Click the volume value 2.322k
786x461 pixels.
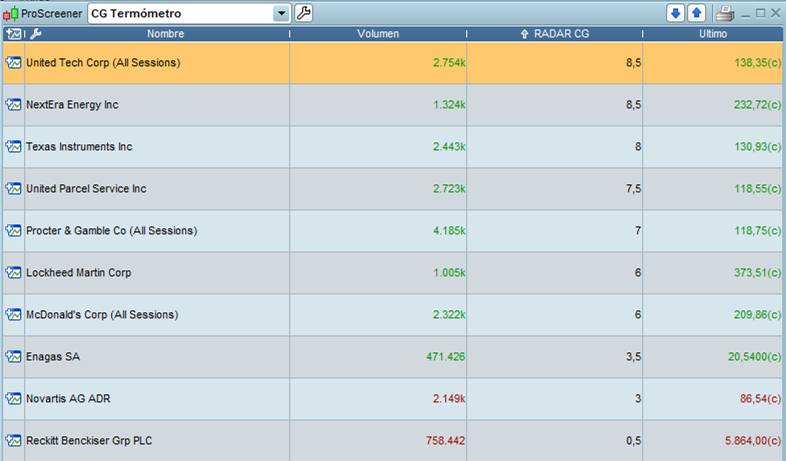[x=449, y=315]
